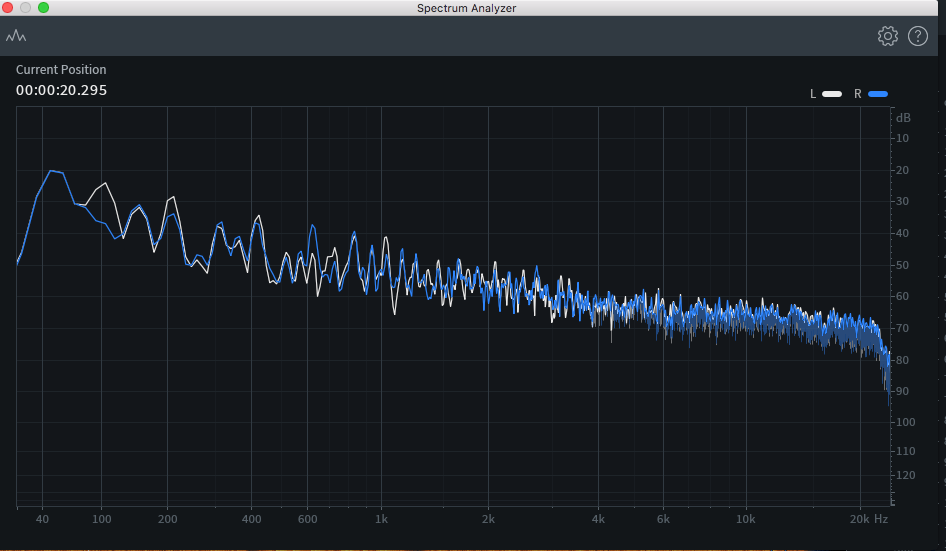This screenshot has width=946, height=551.
Task: Click the 6k label on the frequency axis
Action: [663, 519]
